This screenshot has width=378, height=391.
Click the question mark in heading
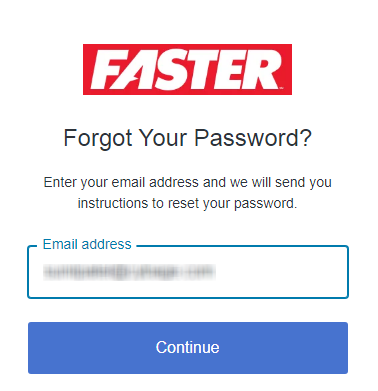click(x=306, y=137)
